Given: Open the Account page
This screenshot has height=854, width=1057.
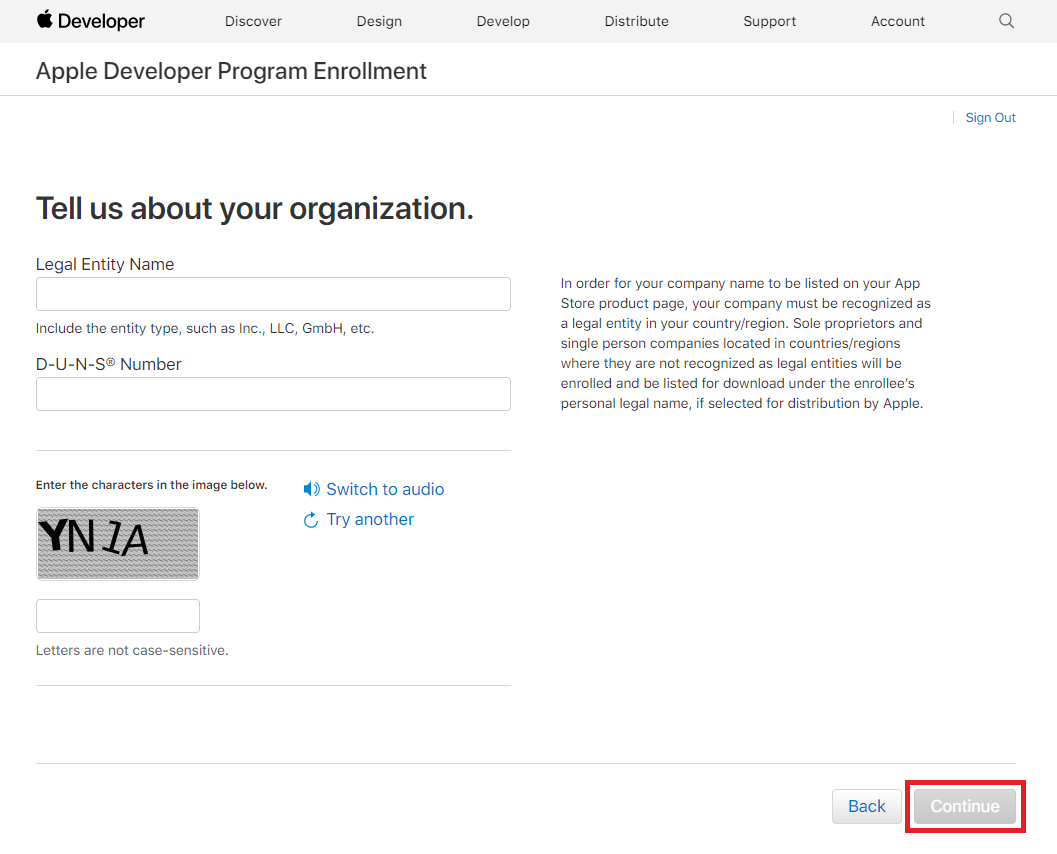Looking at the screenshot, I should coord(897,22).
